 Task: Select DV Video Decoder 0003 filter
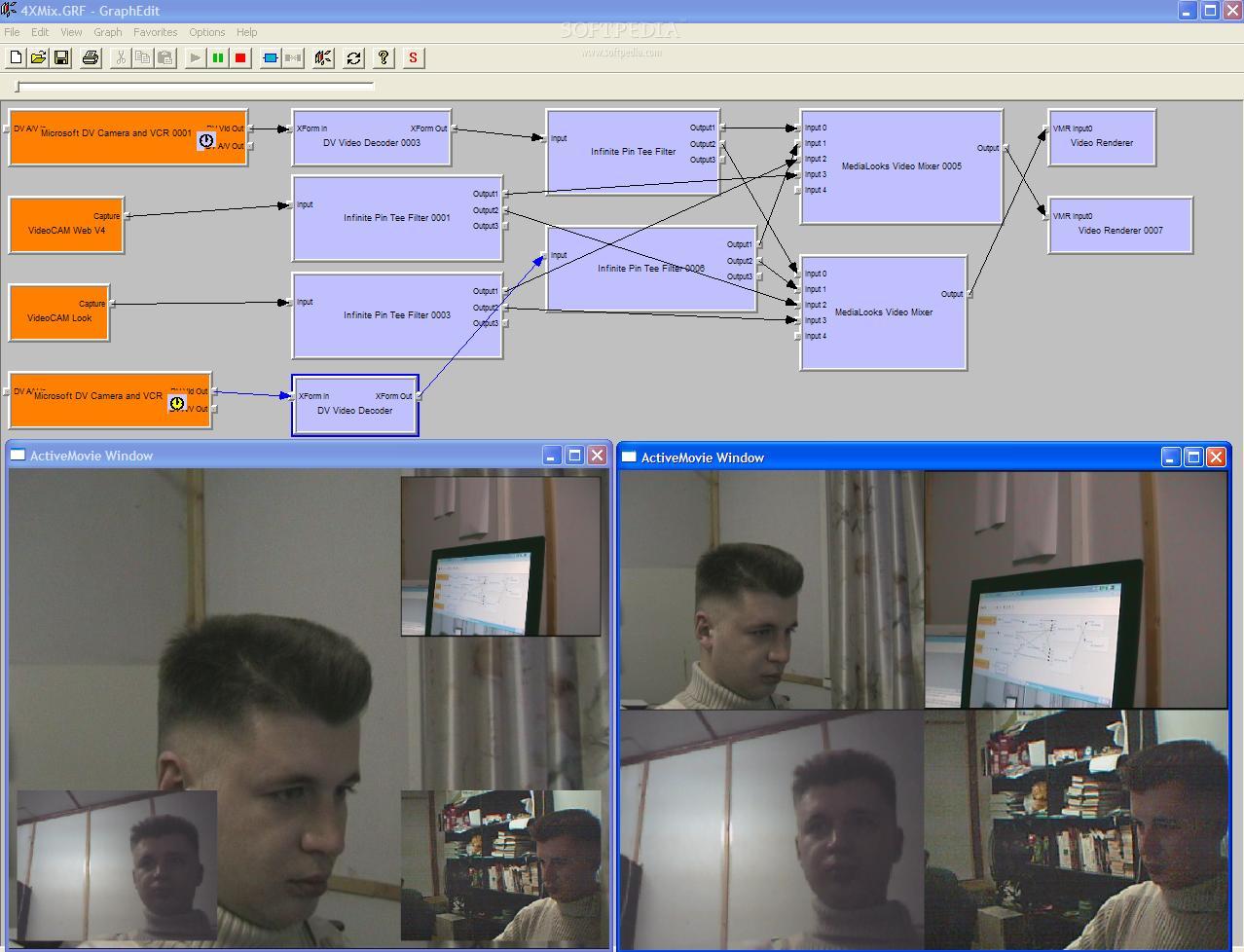click(x=372, y=138)
